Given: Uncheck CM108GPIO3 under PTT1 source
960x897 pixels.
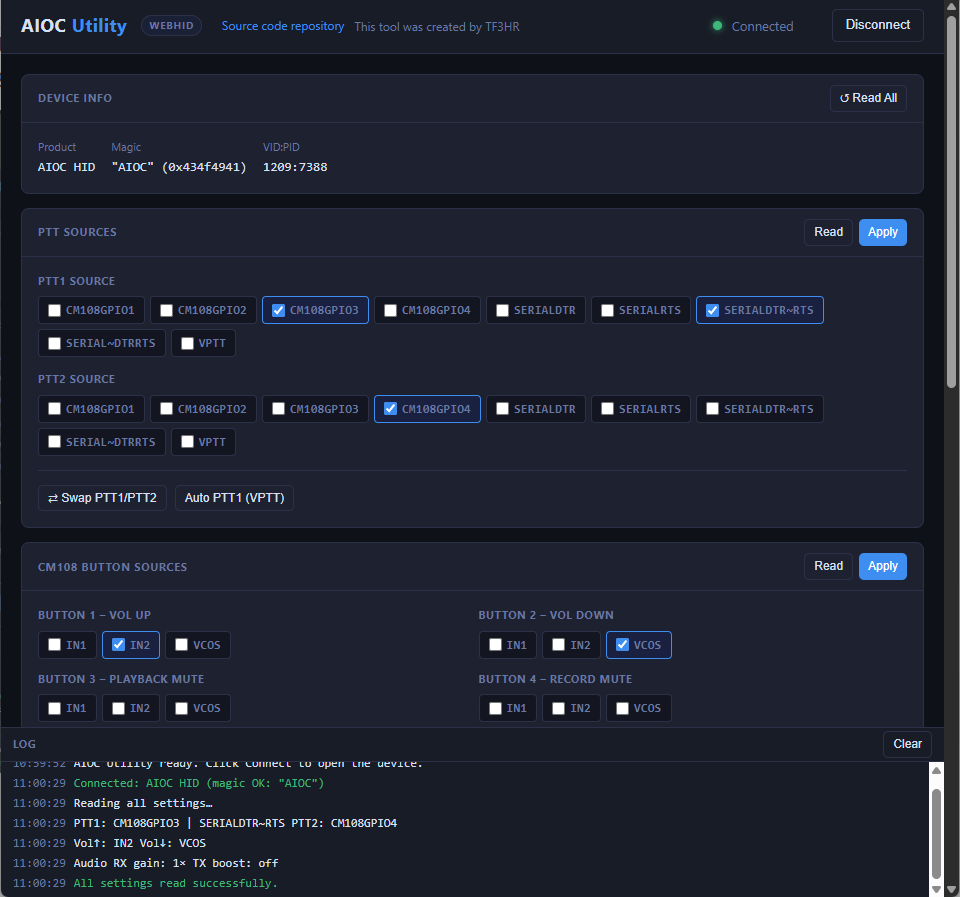Looking at the screenshot, I should [x=279, y=311].
